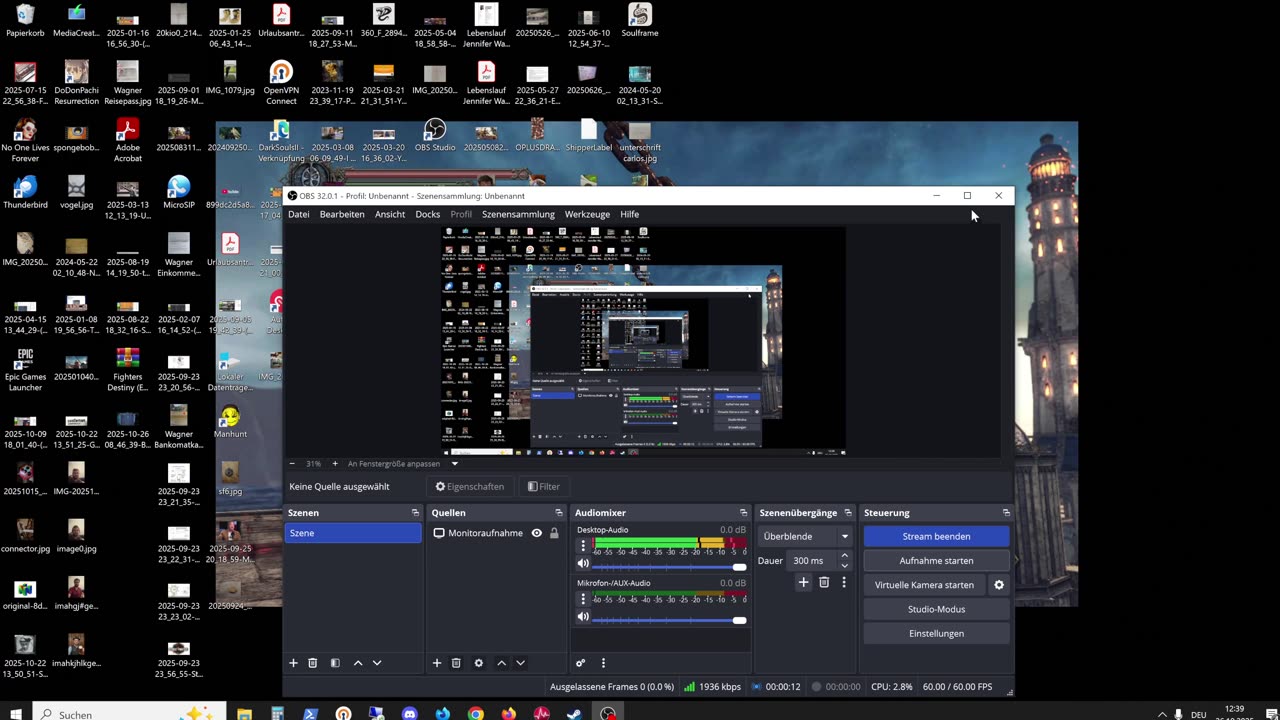This screenshot has width=1280, height=720.
Task: Add a scene transition with plus icon
Action: (x=803, y=582)
